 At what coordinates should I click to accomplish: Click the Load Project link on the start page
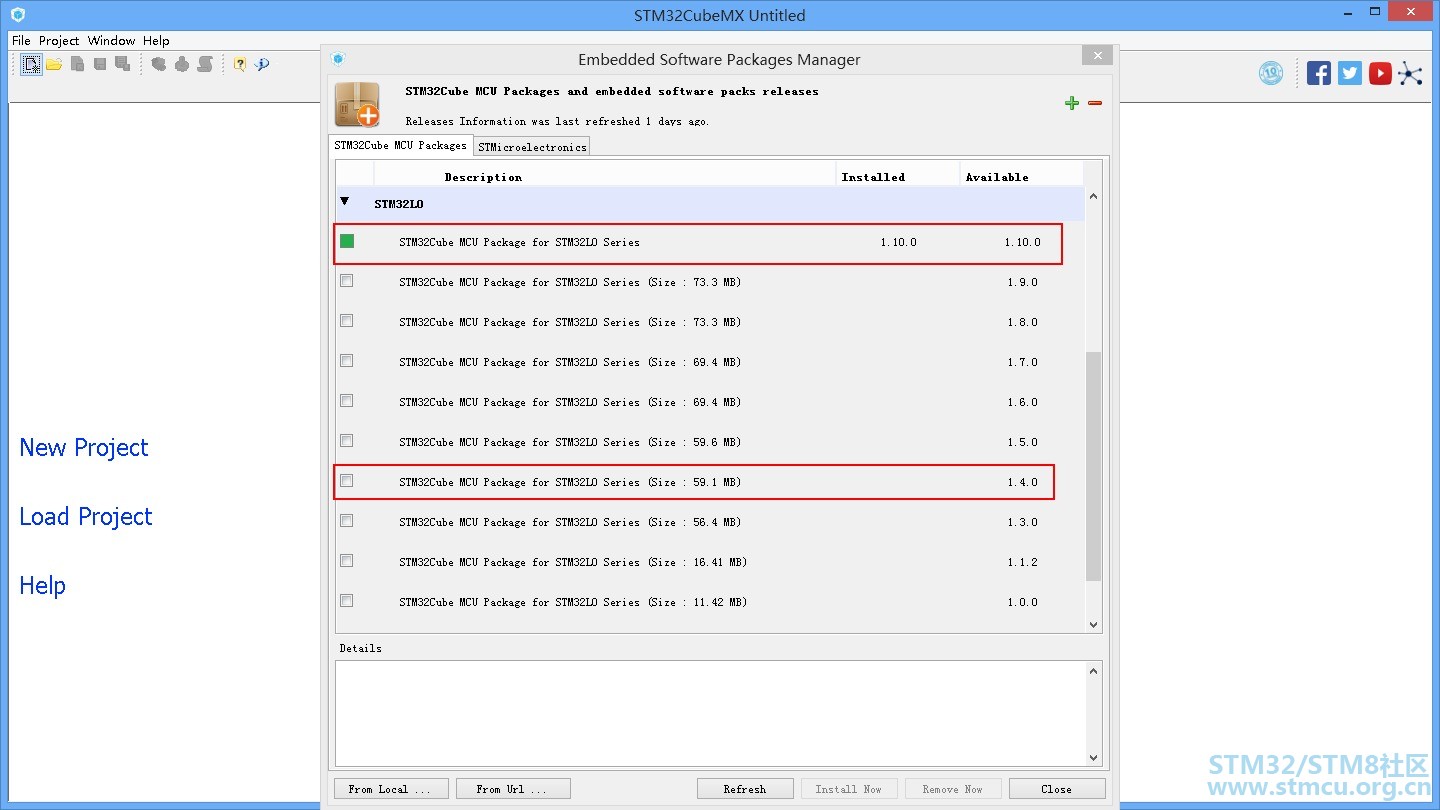coord(86,517)
